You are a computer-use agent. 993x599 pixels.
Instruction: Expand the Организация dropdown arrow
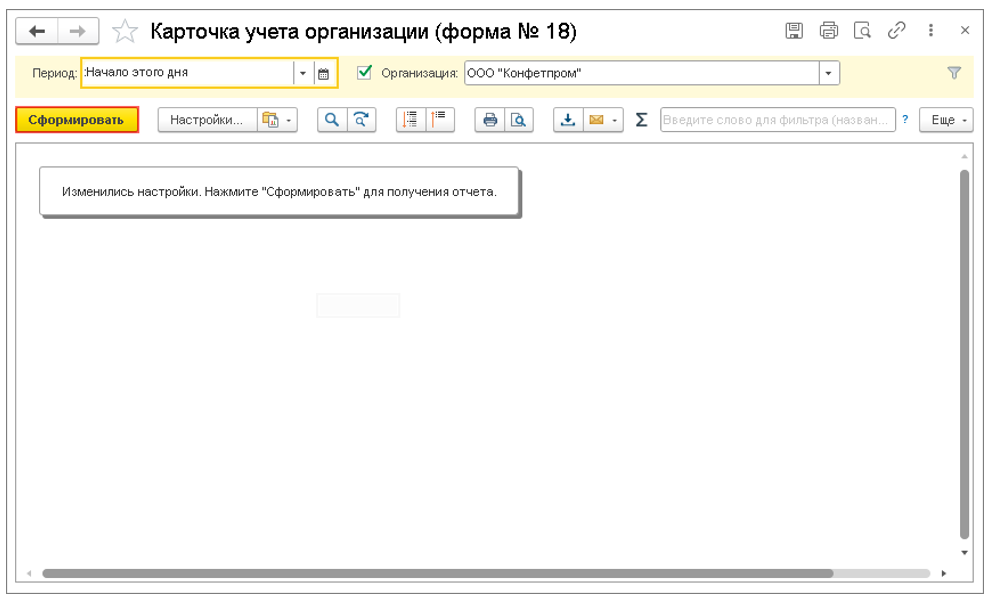pos(828,73)
